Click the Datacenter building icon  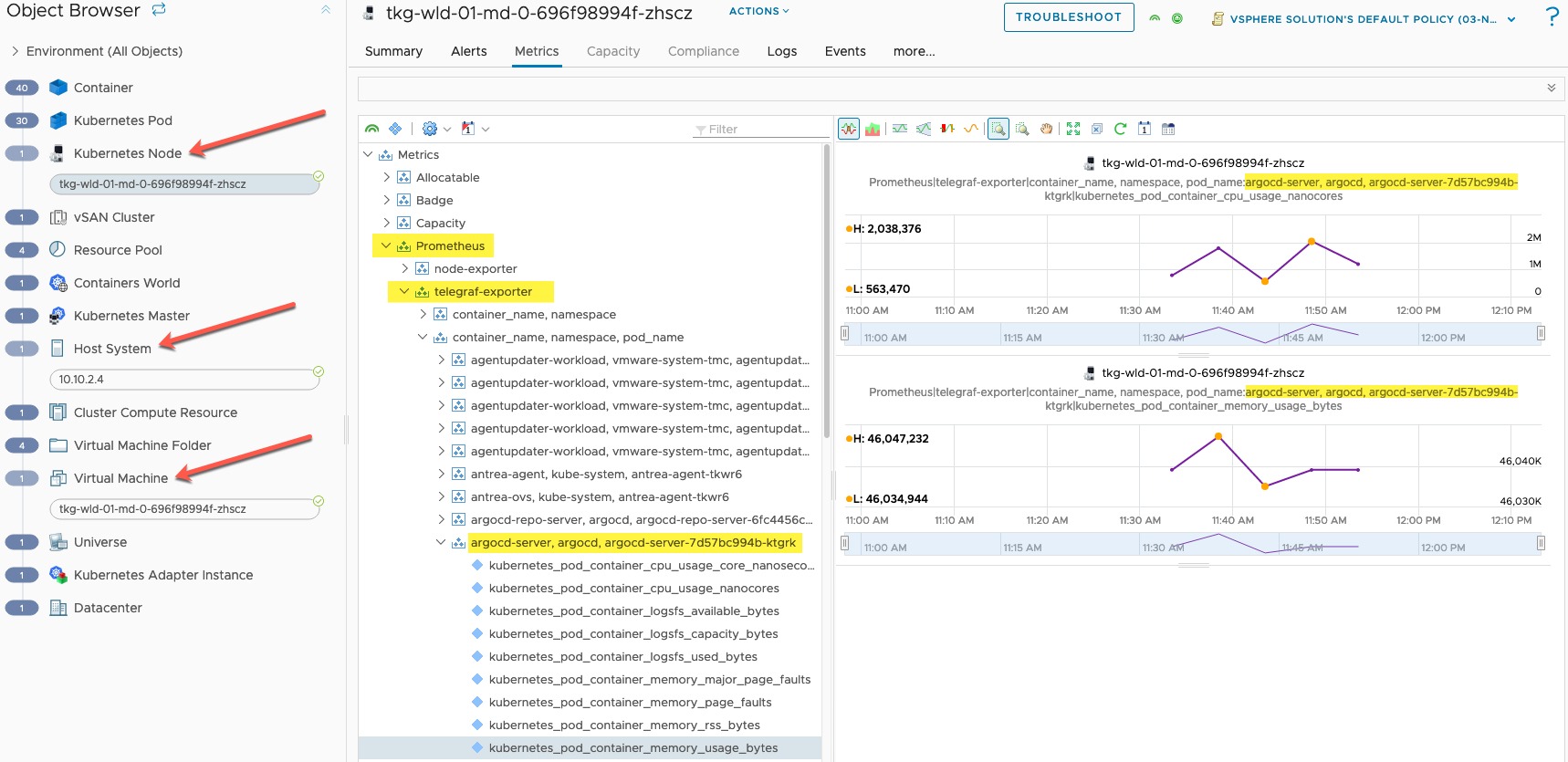(x=58, y=608)
